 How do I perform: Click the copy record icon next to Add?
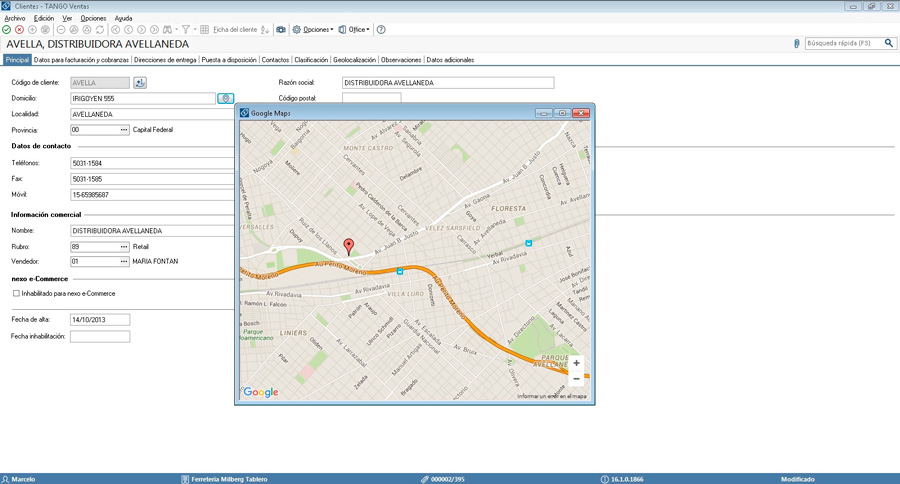[45, 30]
